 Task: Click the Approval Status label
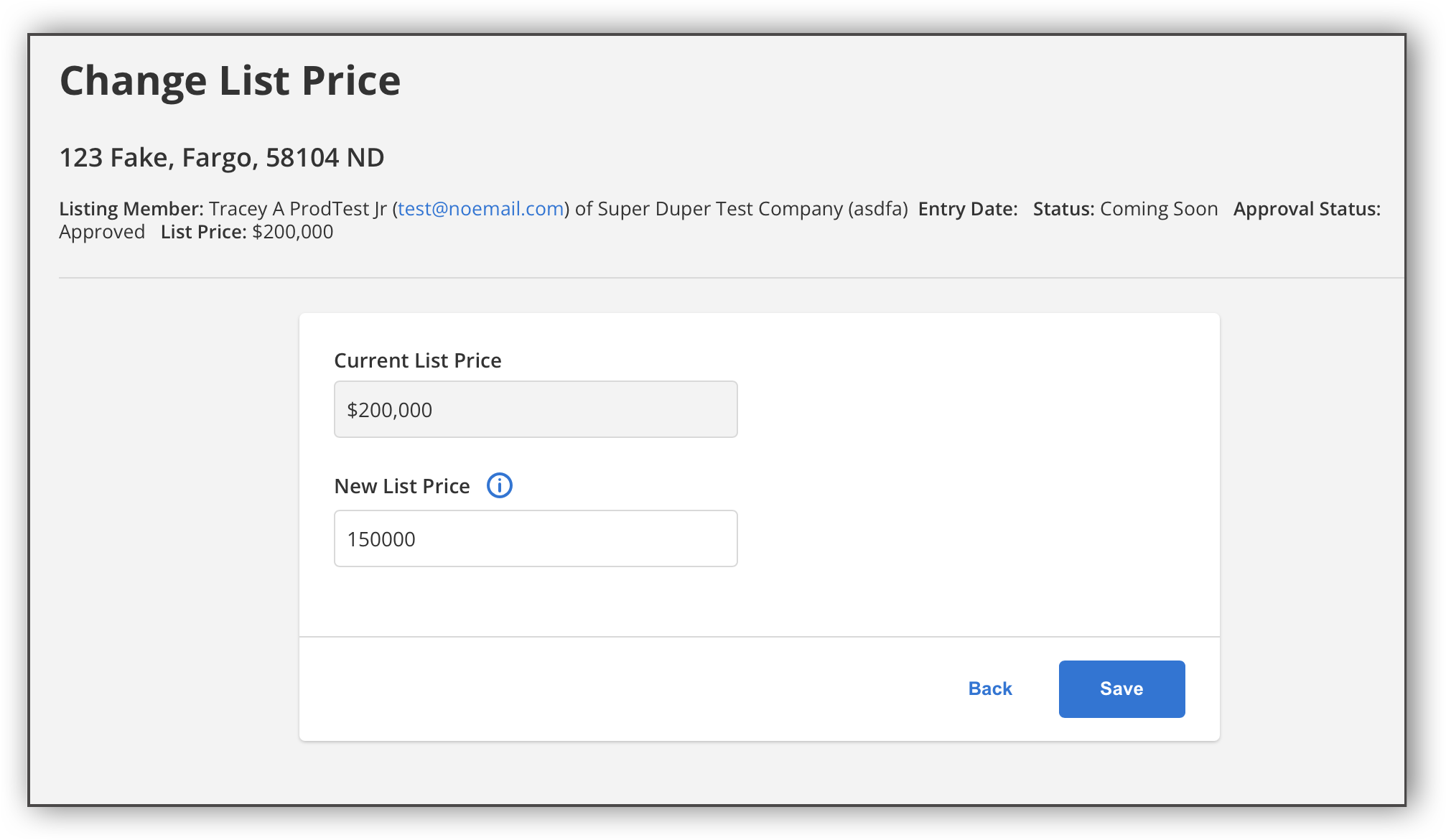coord(1306,209)
